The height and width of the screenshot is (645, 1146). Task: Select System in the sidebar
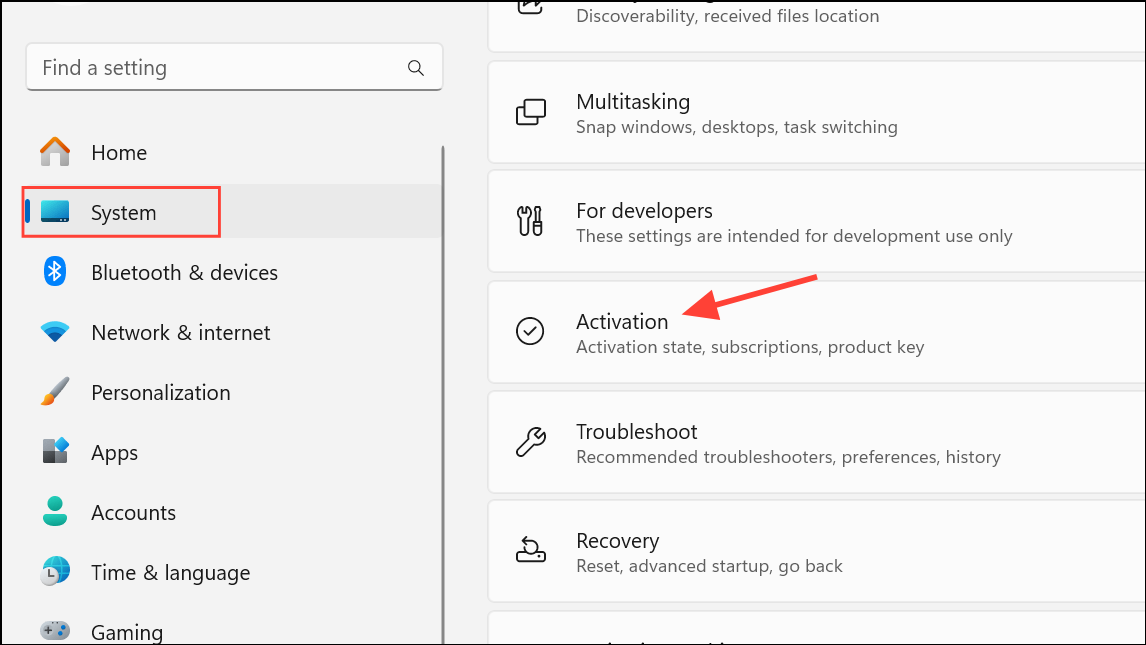tap(123, 213)
